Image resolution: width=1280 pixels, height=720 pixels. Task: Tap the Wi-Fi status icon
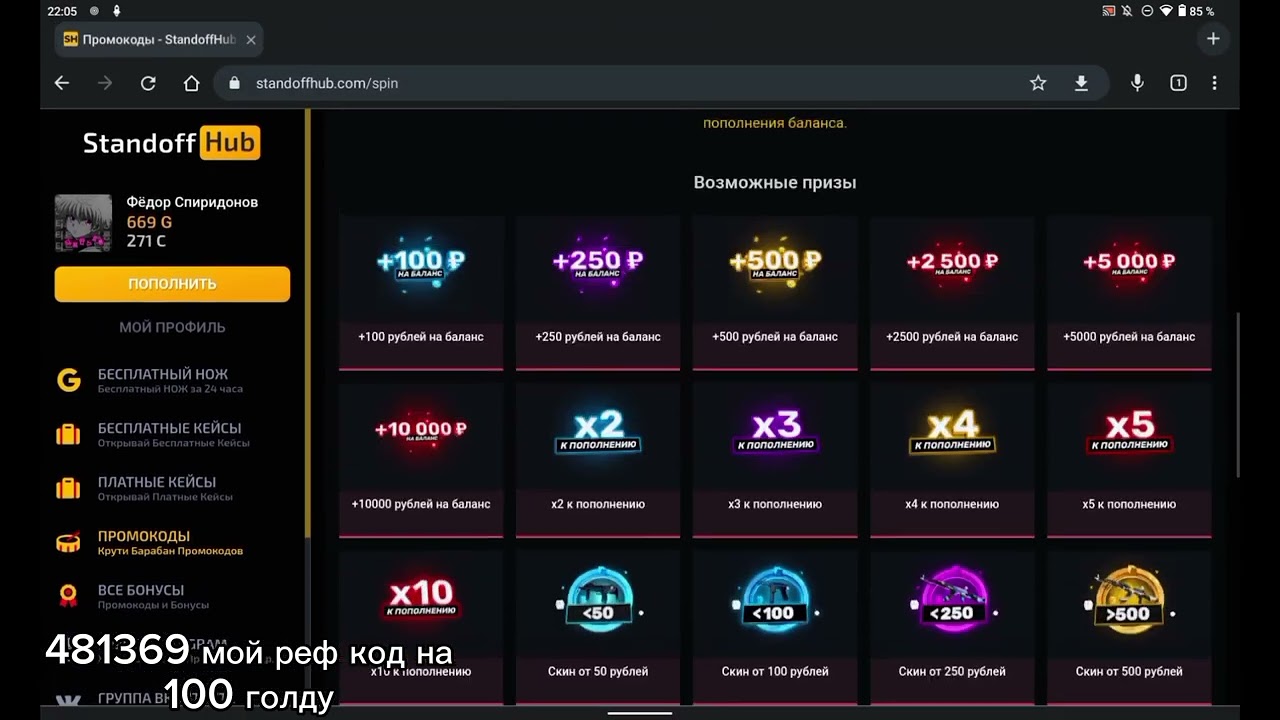pos(1165,11)
